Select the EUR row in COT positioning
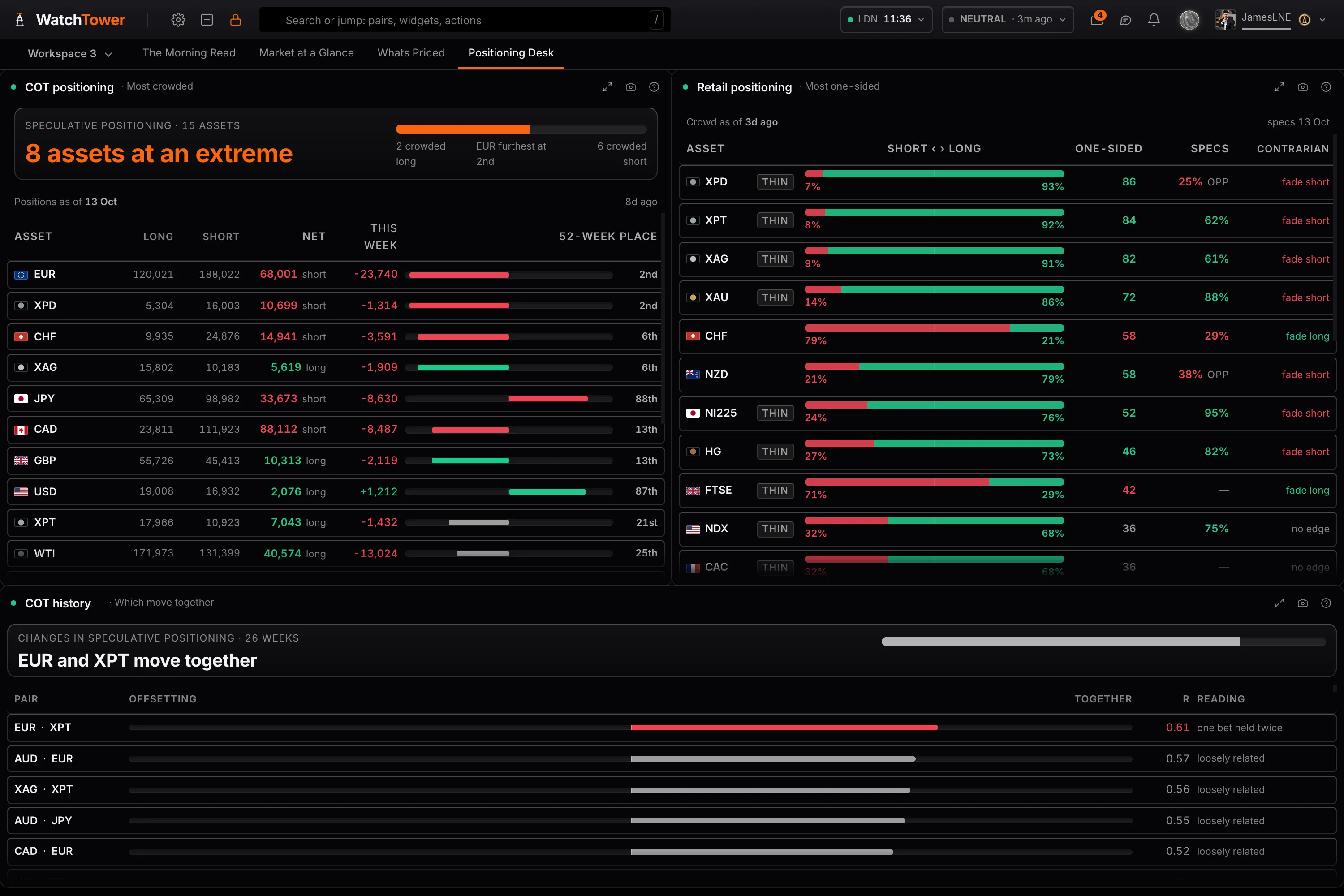 (x=336, y=274)
